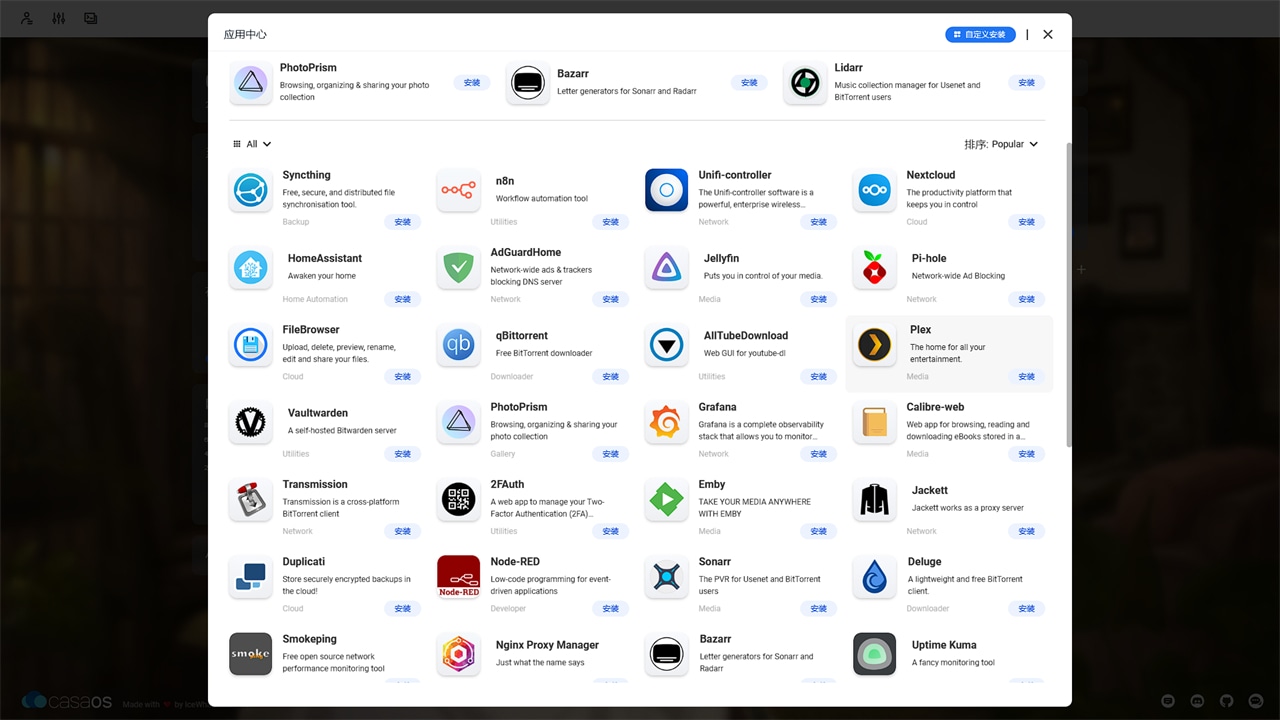Open settings sliders icon in top bar
Screen dimensions: 1280x720
point(59,18)
